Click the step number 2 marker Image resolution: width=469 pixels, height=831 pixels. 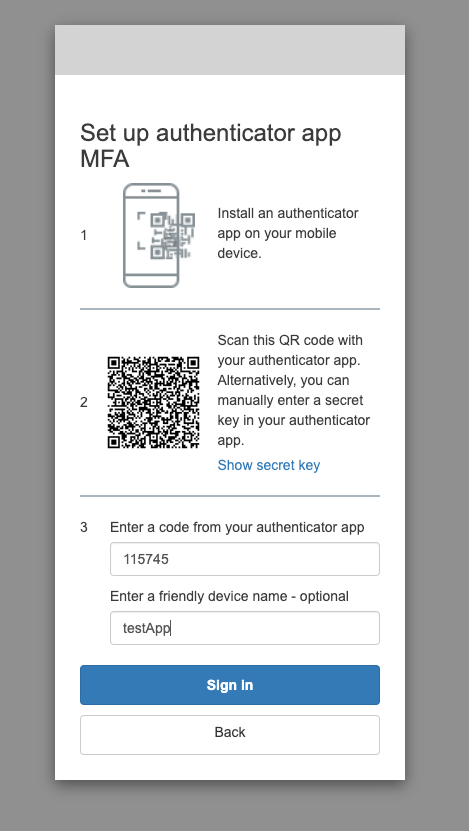[x=84, y=402]
